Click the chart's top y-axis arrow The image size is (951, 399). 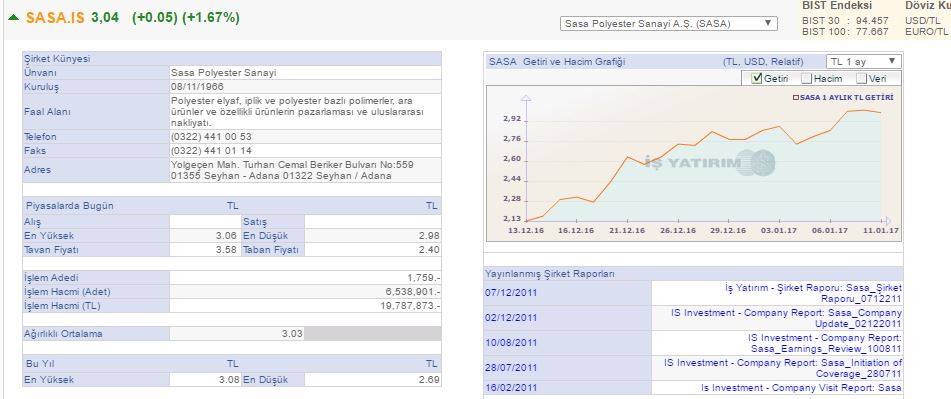point(526,98)
